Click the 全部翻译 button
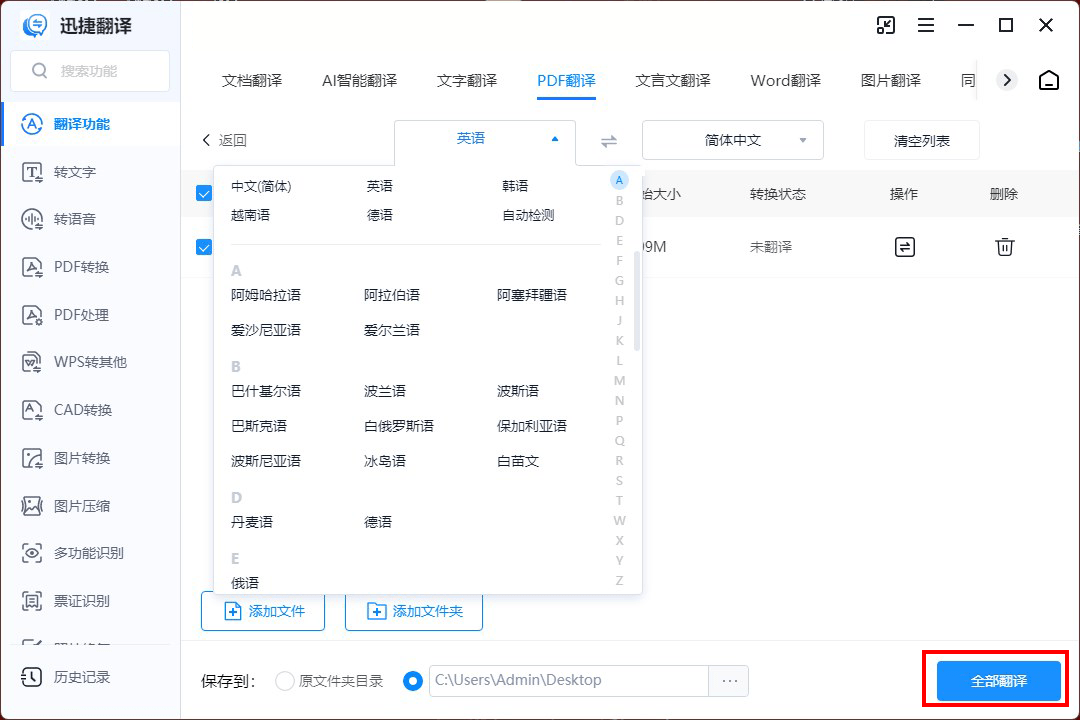The height and width of the screenshot is (720, 1080). [x=999, y=681]
